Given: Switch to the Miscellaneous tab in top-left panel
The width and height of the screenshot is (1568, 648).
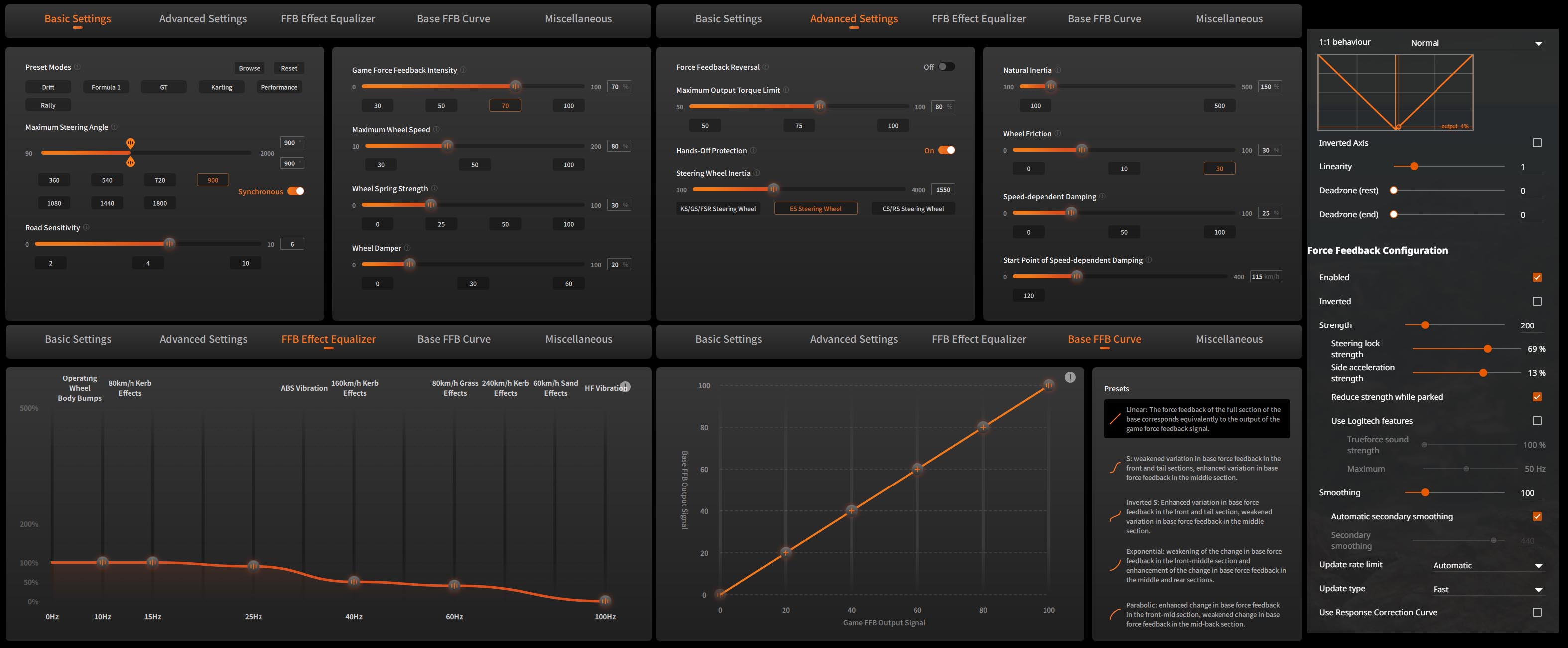Looking at the screenshot, I should tap(578, 19).
